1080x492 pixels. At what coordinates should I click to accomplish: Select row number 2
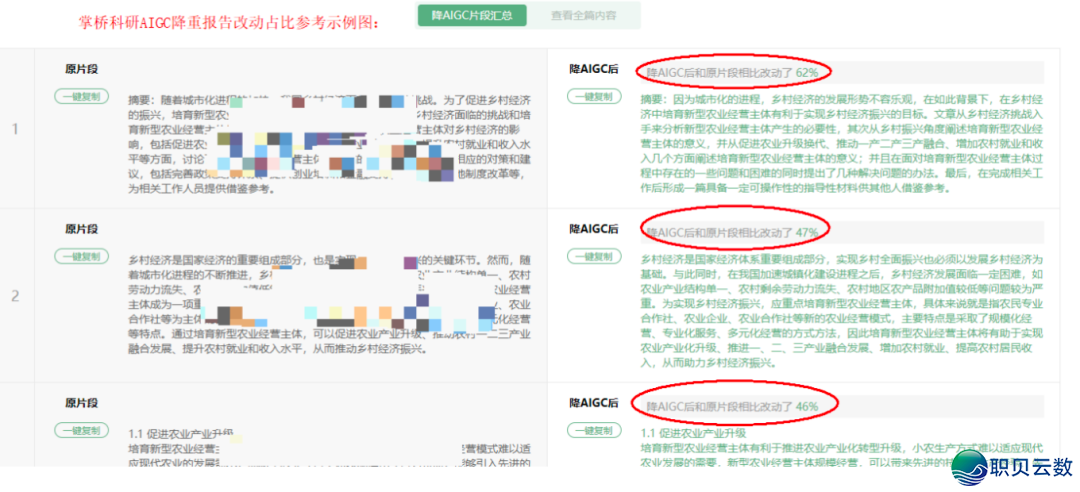coord(14,296)
